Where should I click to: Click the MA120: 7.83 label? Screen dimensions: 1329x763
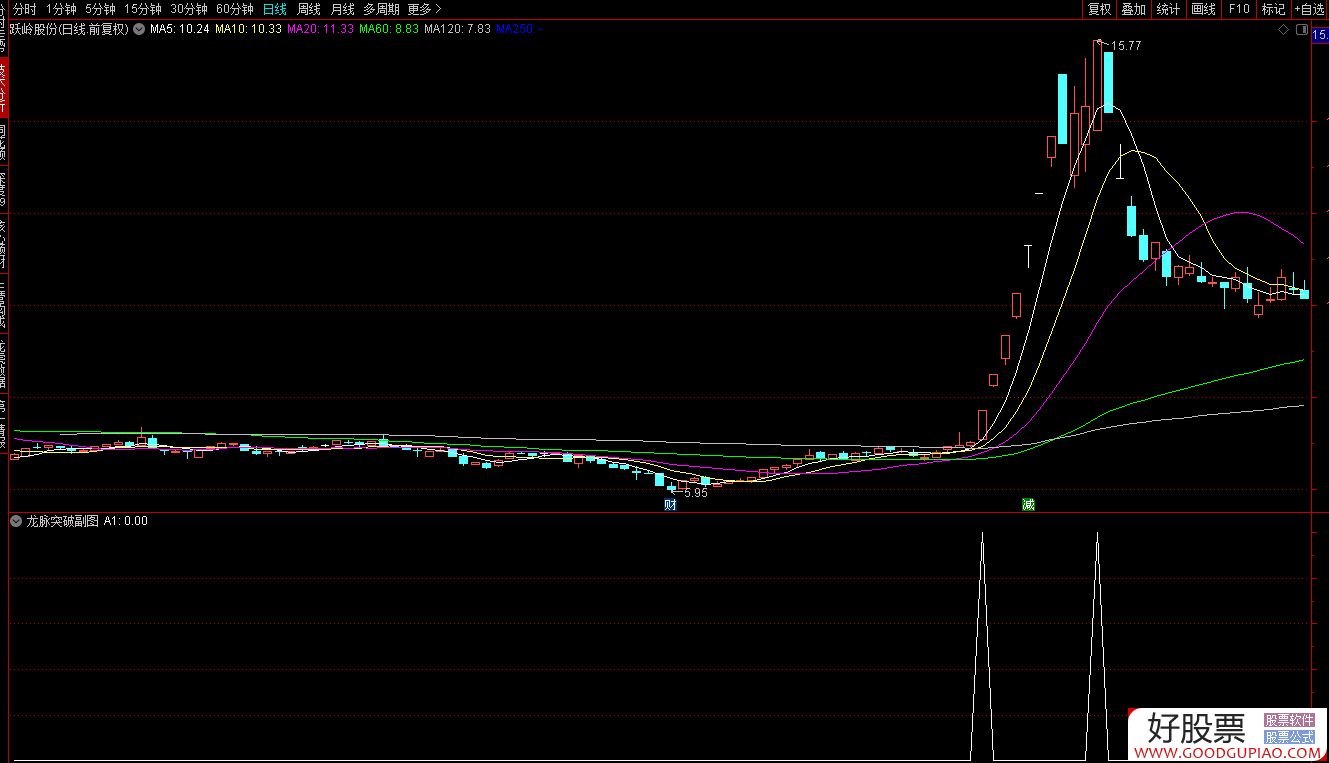pos(458,29)
